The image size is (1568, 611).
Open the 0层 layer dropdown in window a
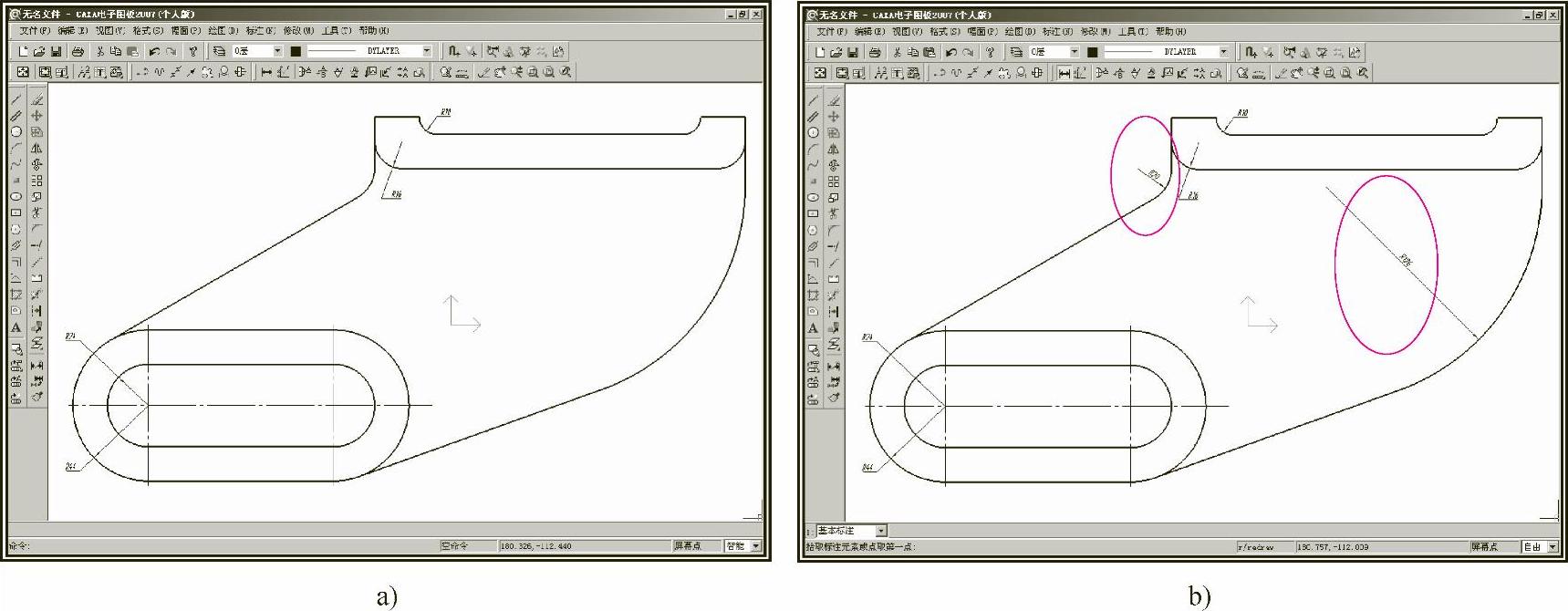coord(277,52)
